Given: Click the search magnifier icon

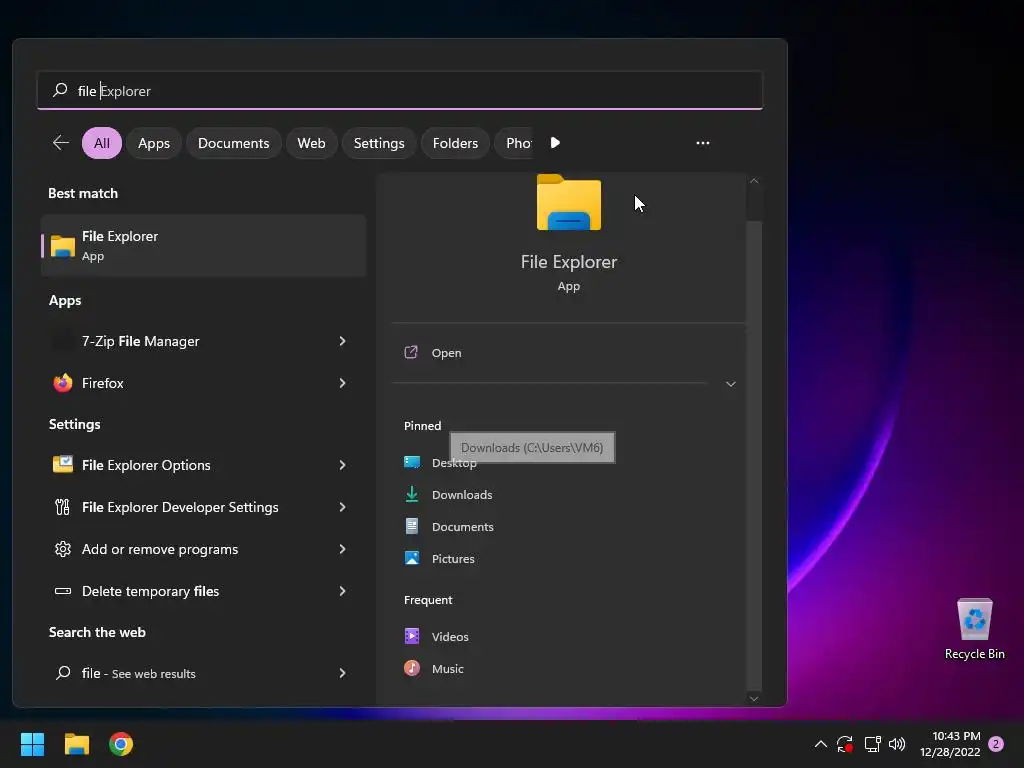Looking at the screenshot, I should 60,90.
